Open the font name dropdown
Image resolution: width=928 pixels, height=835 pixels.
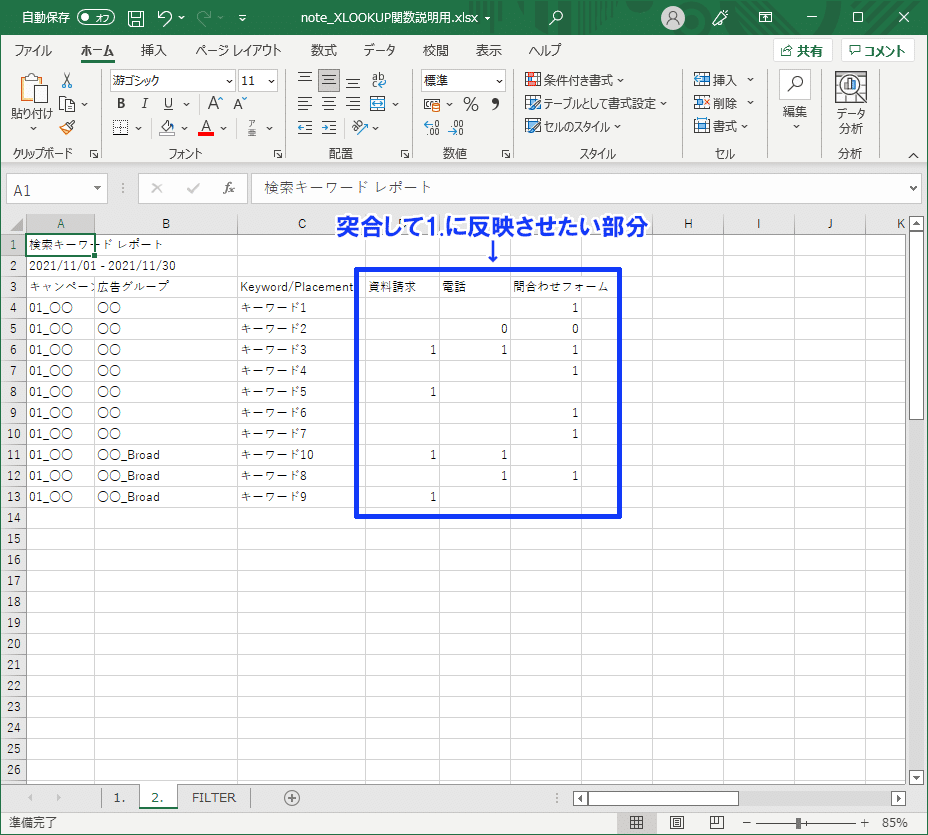pos(230,81)
